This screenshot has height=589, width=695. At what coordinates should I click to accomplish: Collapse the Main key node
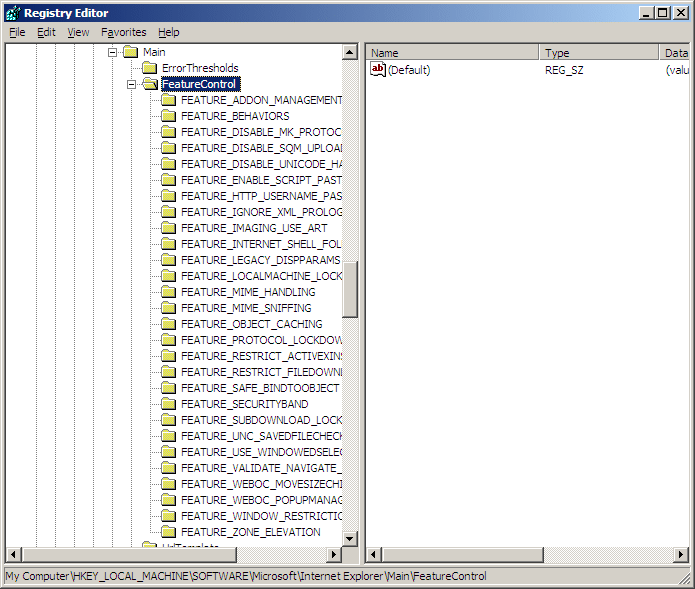tap(113, 52)
